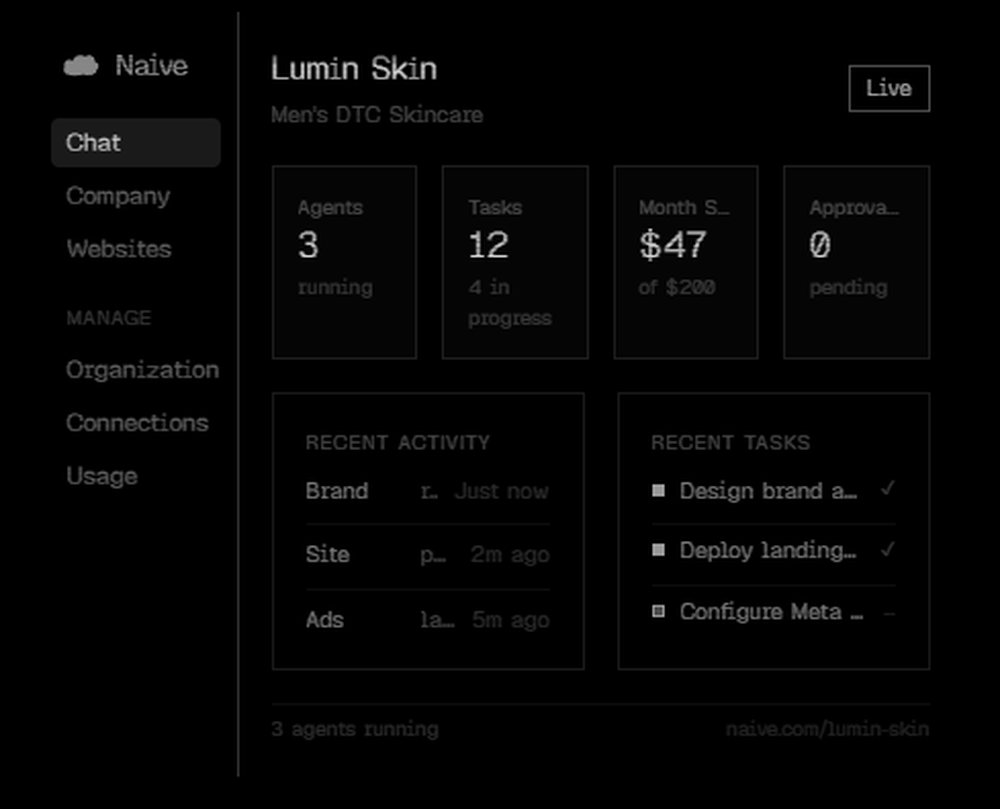The image size is (1000, 809).
Task: Click the checkmark on Deploy landing task
Action: 888,549
